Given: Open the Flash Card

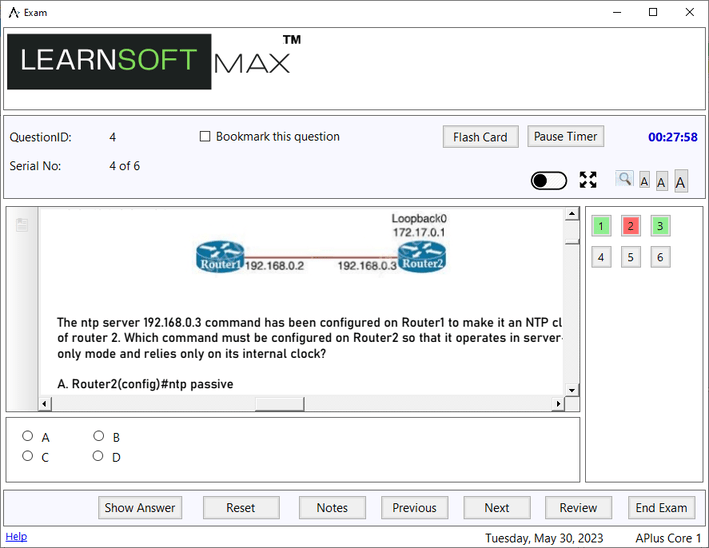Looking at the screenshot, I should point(480,137).
